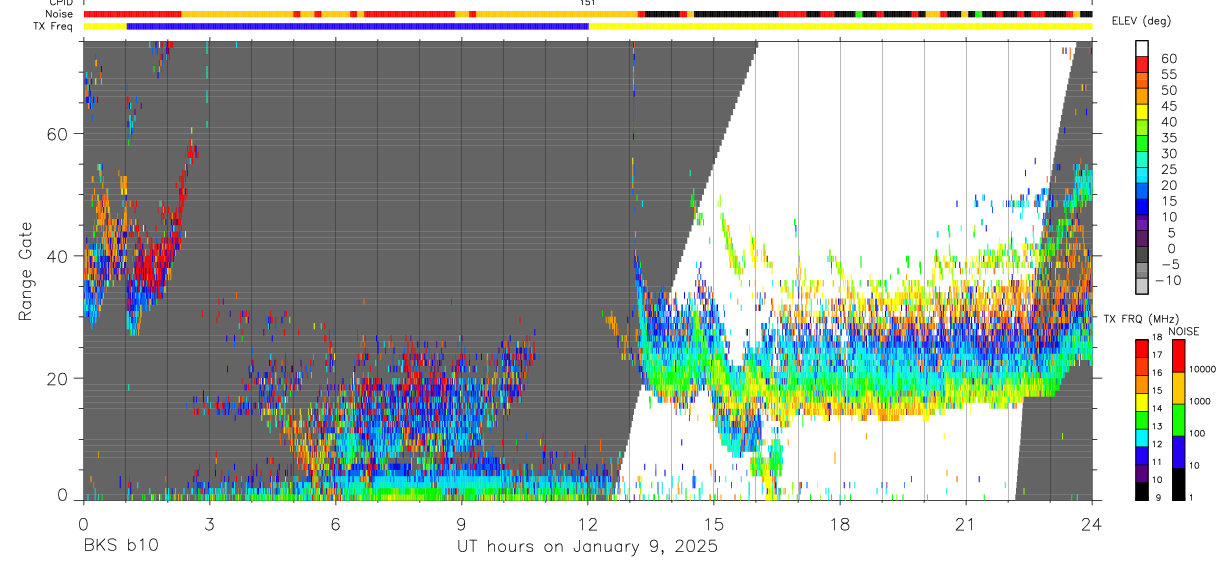Viewport: 1228px width, 567px height.
Task: Click the white top swatch of the ELEV colorbar
Action: [1144, 48]
